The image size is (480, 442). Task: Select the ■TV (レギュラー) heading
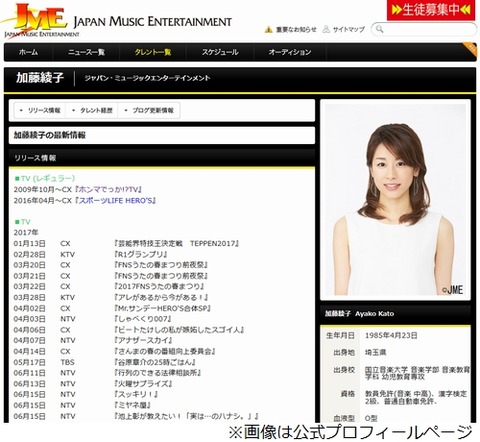click(x=45, y=178)
